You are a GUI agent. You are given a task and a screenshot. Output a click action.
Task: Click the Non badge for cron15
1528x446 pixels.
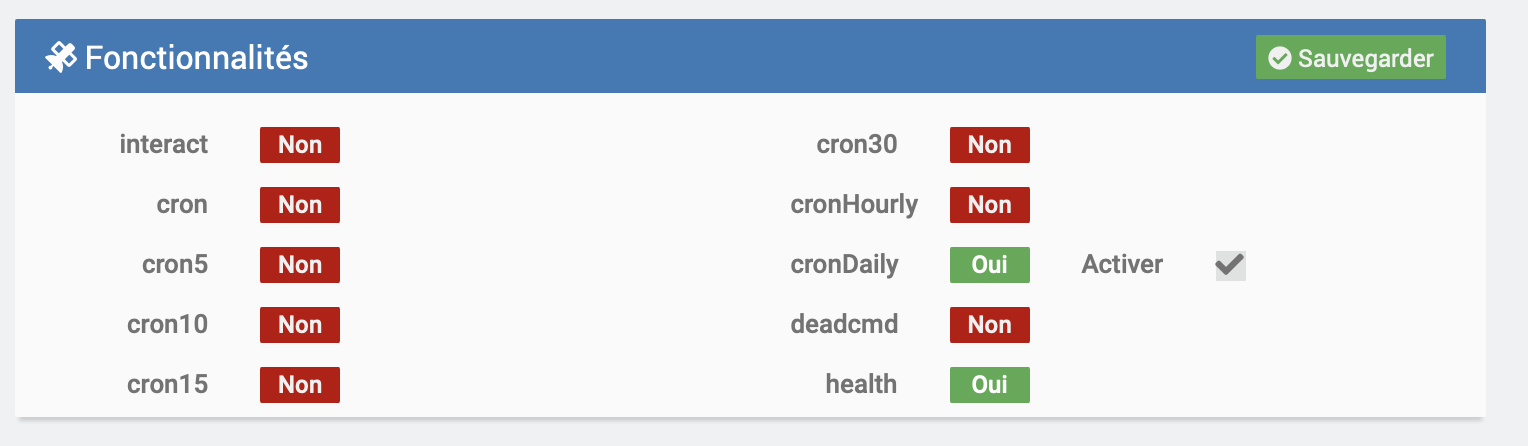(x=300, y=385)
